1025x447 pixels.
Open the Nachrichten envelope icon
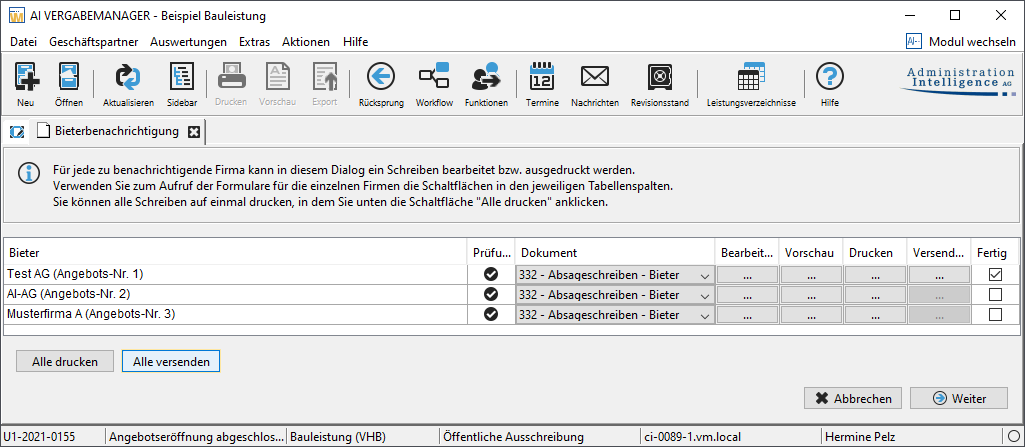point(595,77)
